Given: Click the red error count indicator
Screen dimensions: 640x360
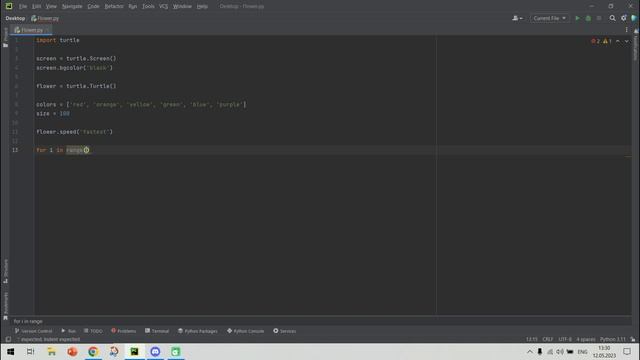Looking at the screenshot, I should point(596,41).
